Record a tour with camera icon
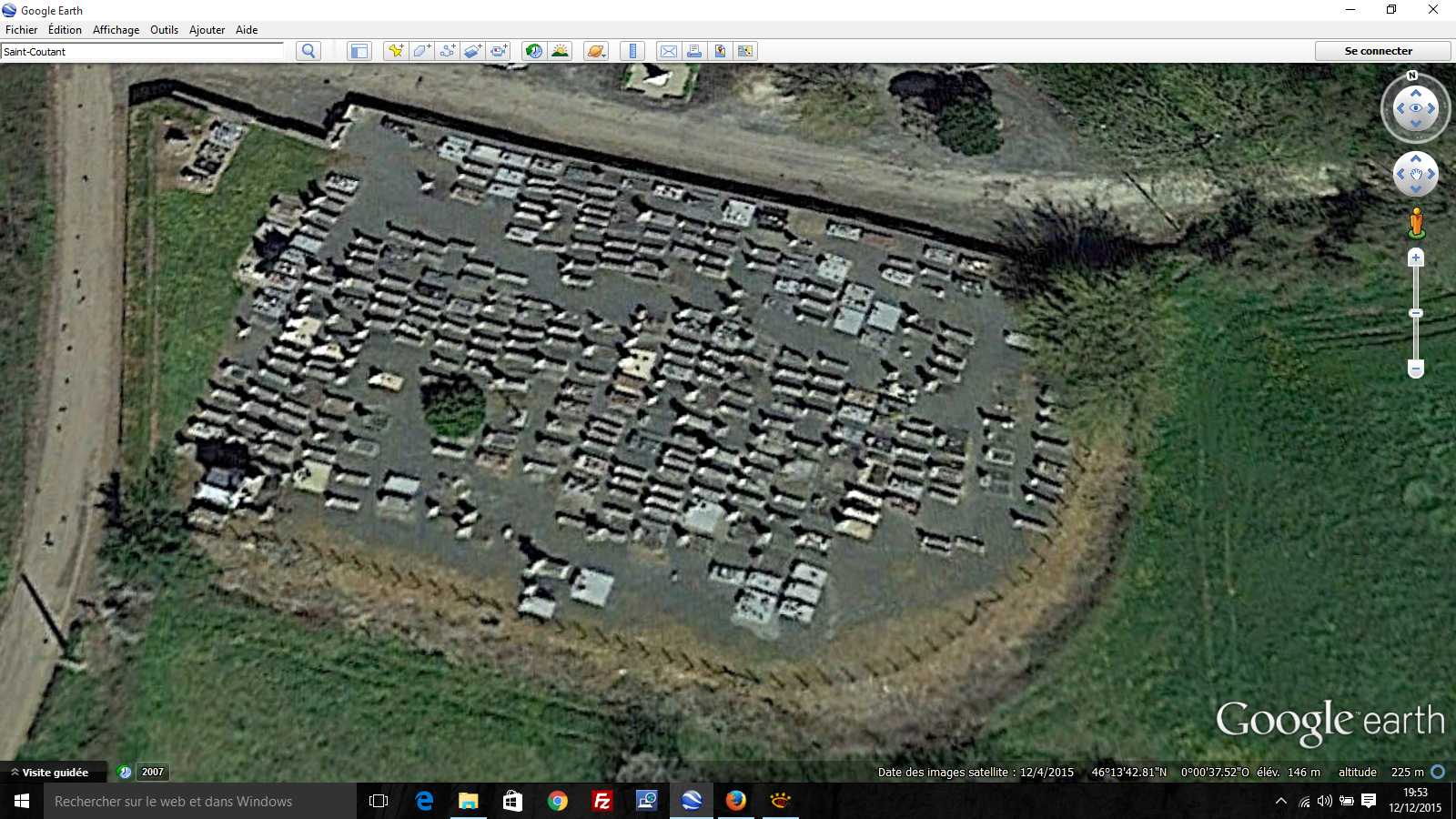The width and height of the screenshot is (1456, 819). tap(499, 51)
